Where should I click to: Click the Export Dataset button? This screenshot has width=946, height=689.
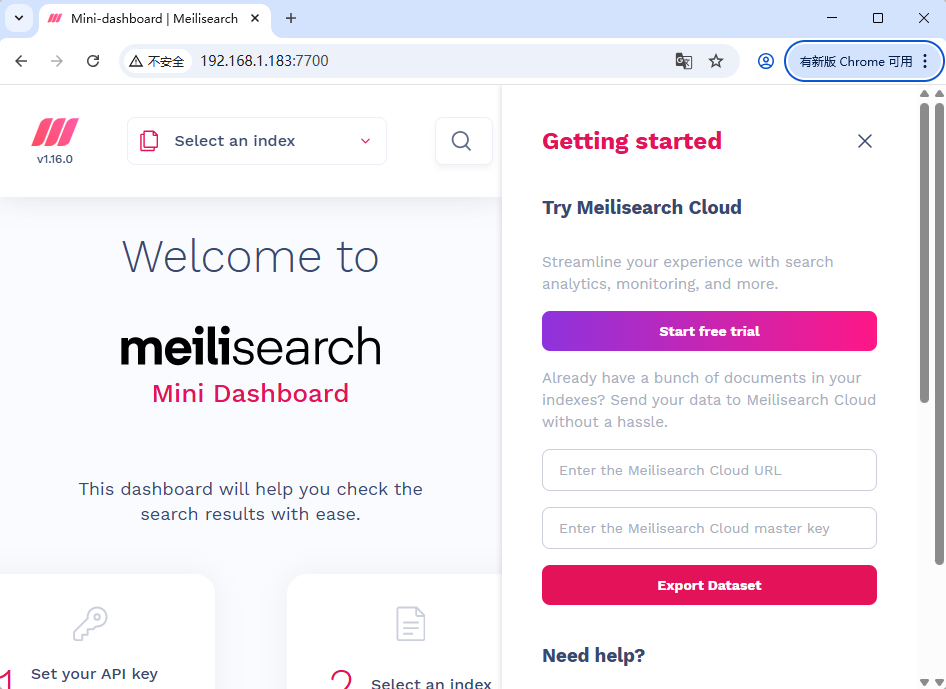pyautogui.click(x=708, y=585)
